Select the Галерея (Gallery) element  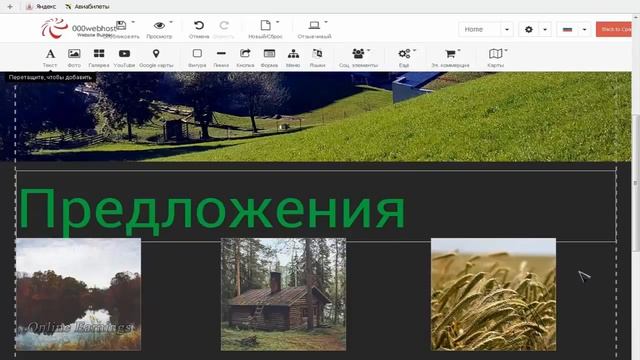point(99,58)
